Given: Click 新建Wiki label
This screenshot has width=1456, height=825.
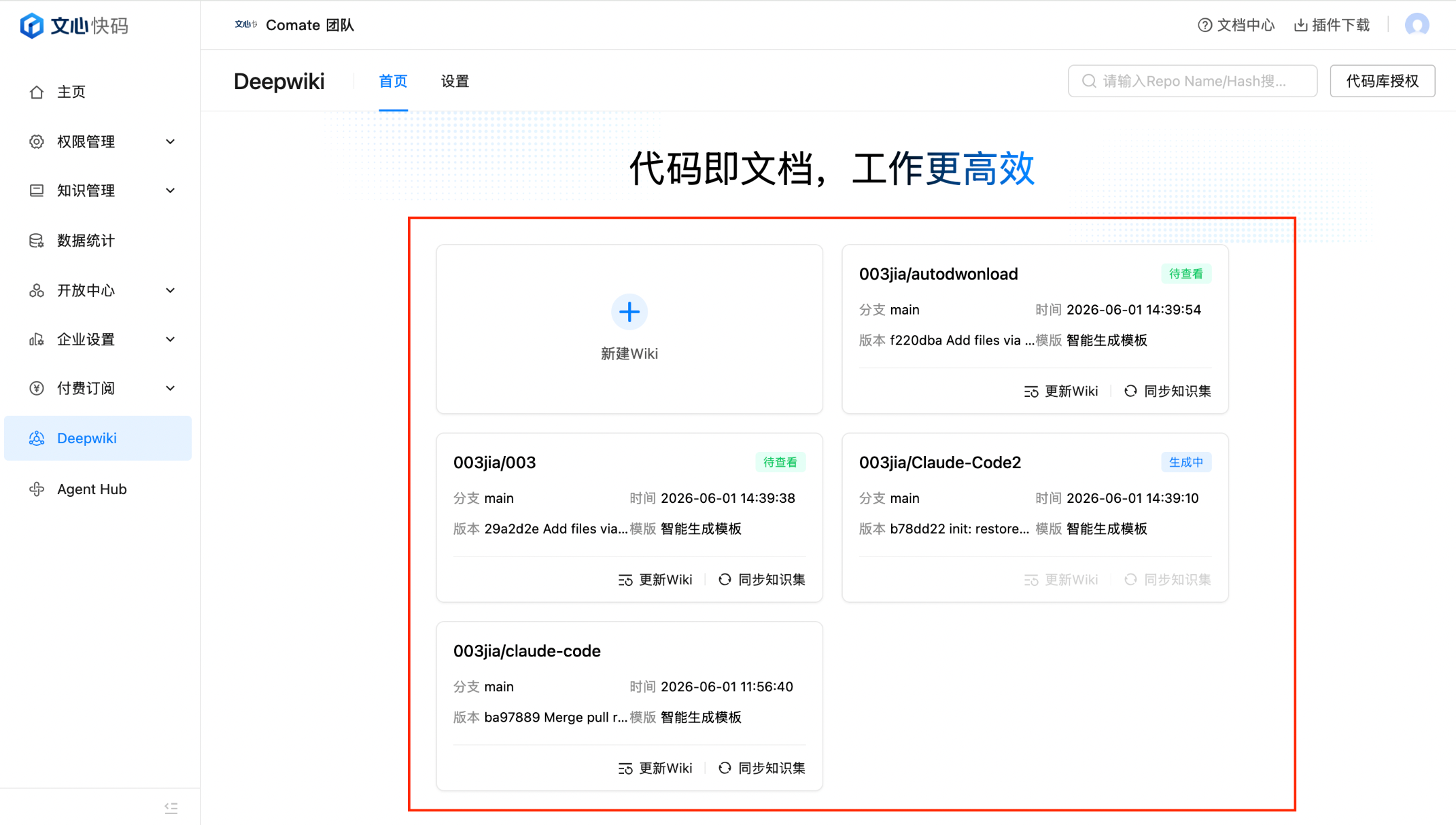Looking at the screenshot, I should [x=629, y=354].
